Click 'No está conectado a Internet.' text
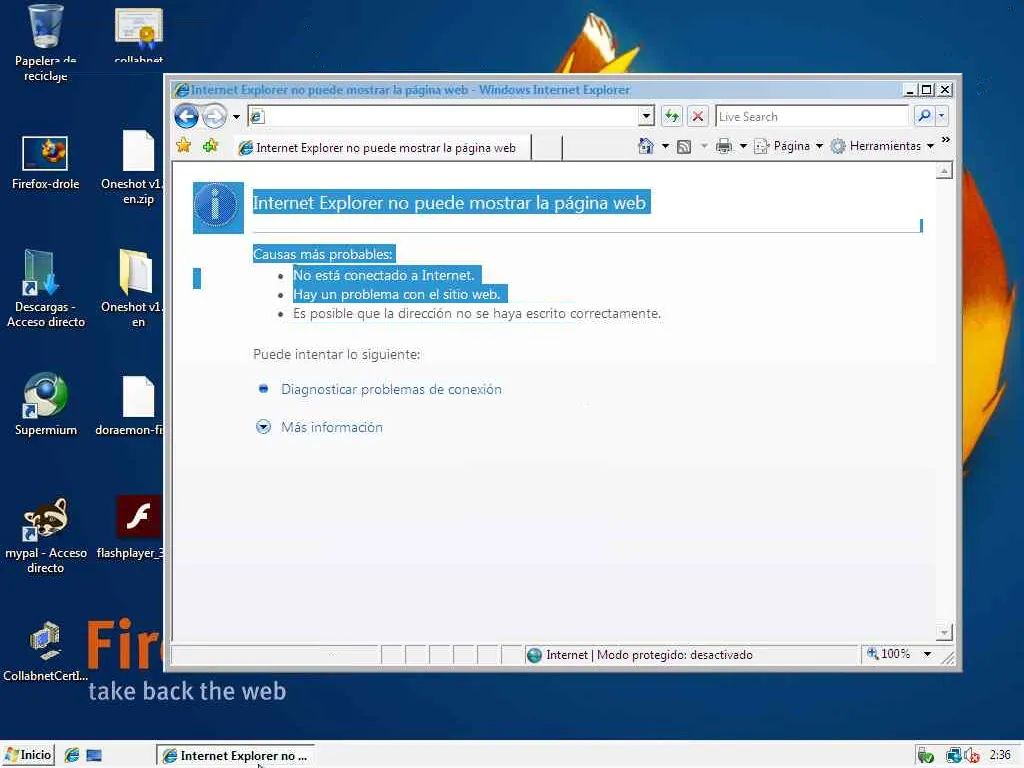This screenshot has height=768, width=1024. pos(383,276)
